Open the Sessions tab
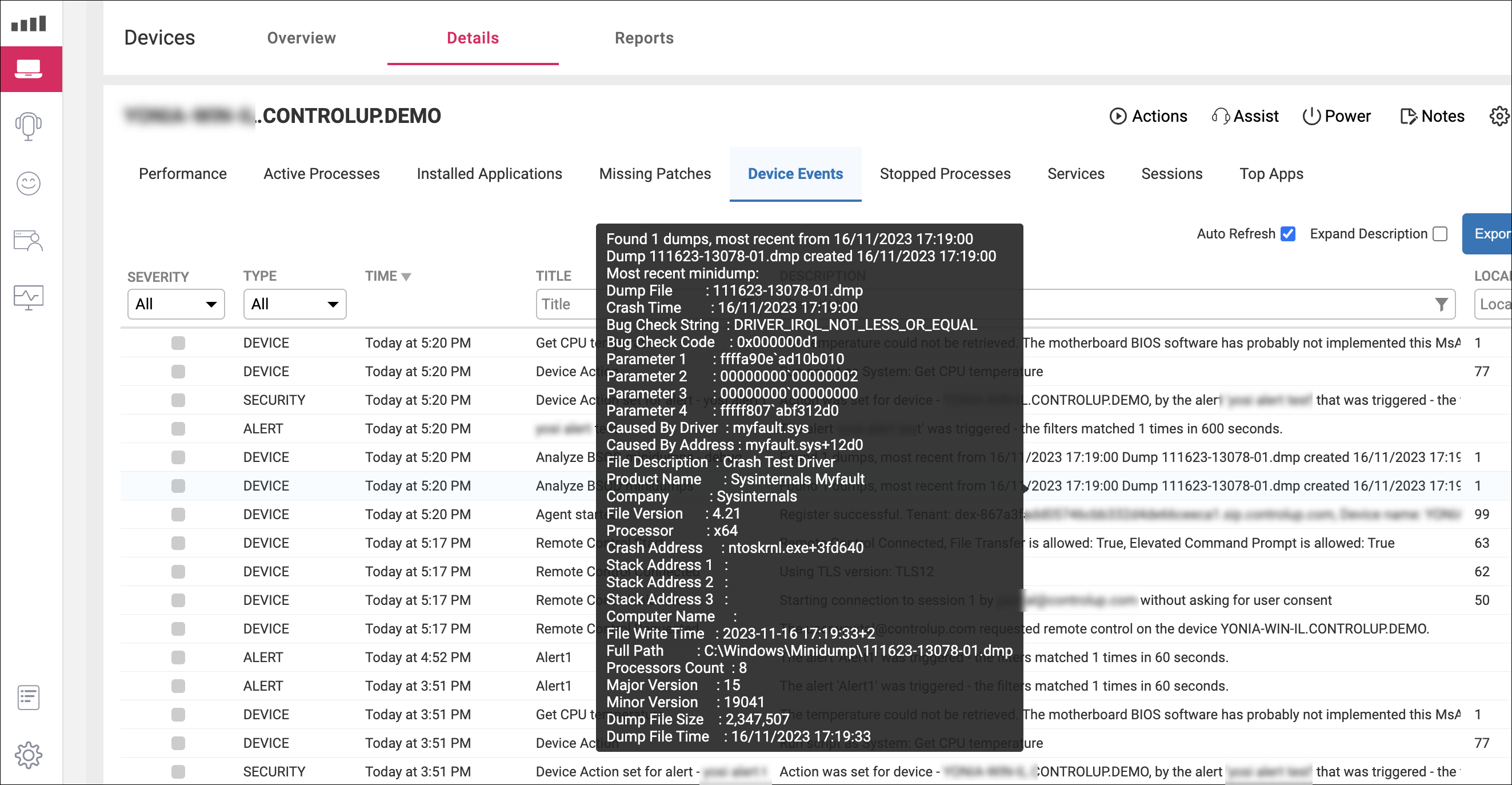1512x785 pixels. tap(1172, 174)
